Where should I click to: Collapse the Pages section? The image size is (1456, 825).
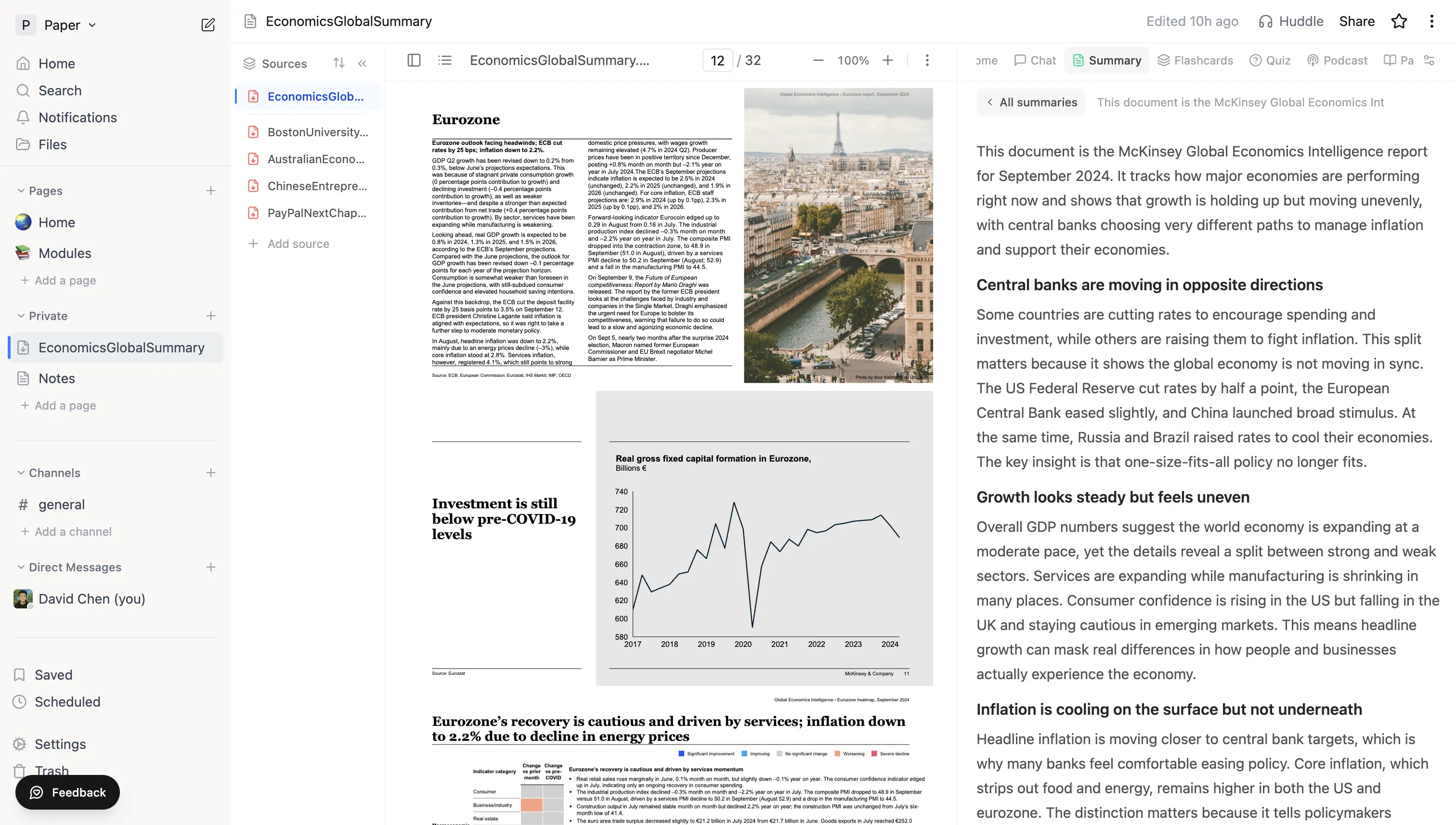[21, 191]
